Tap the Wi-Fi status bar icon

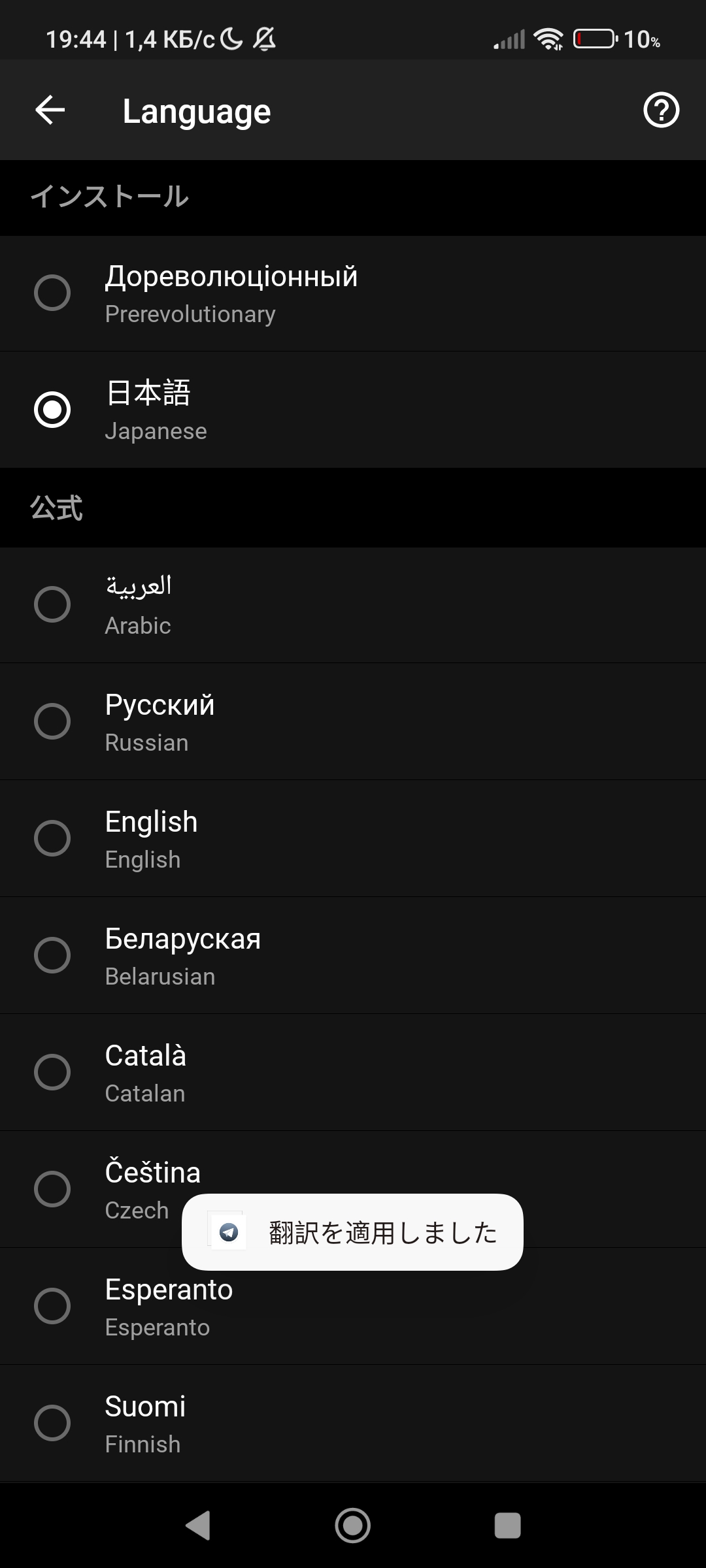pyautogui.click(x=548, y=39)
